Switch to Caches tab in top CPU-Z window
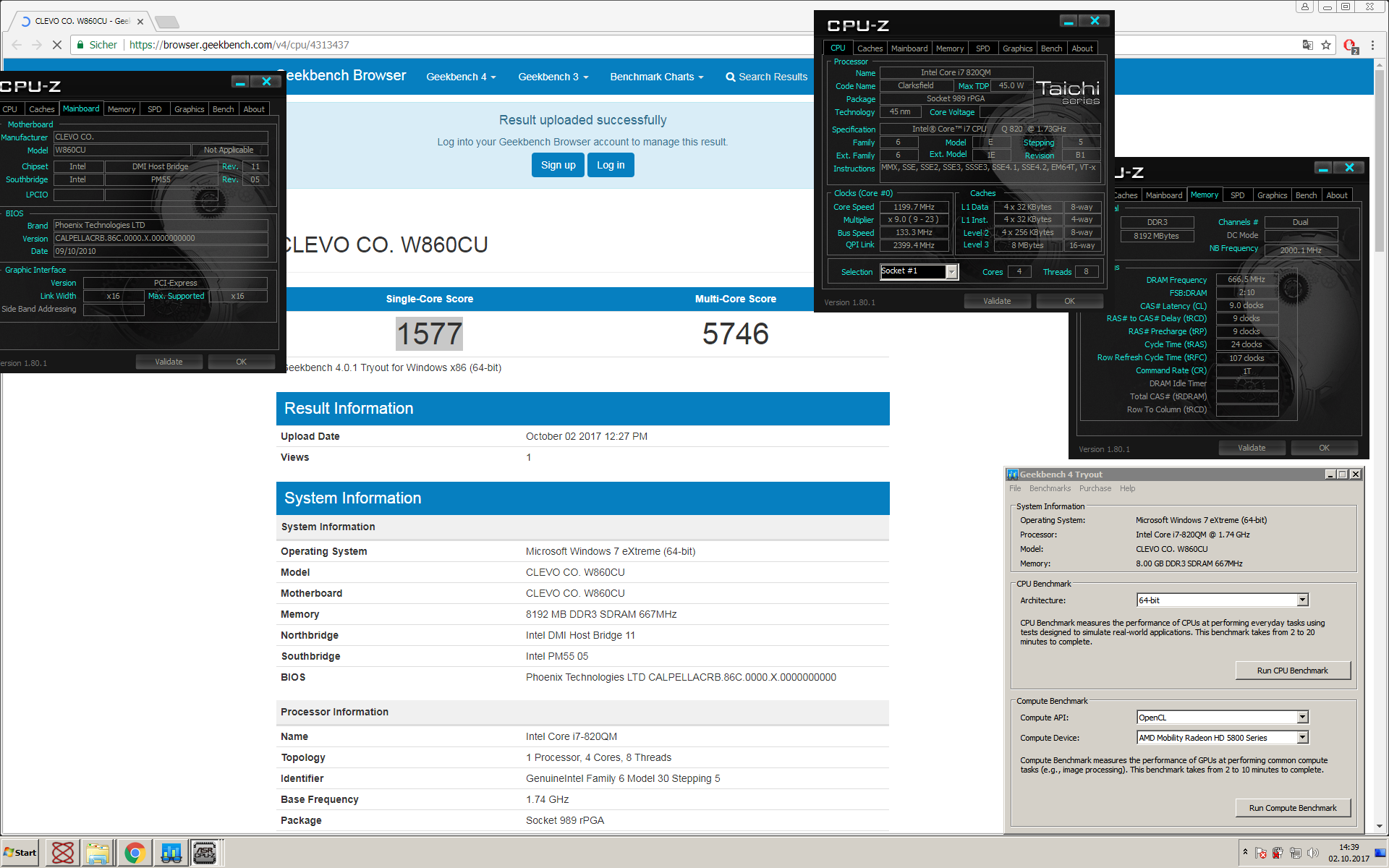Screen dimensions: 1389x868 [870, 48]
